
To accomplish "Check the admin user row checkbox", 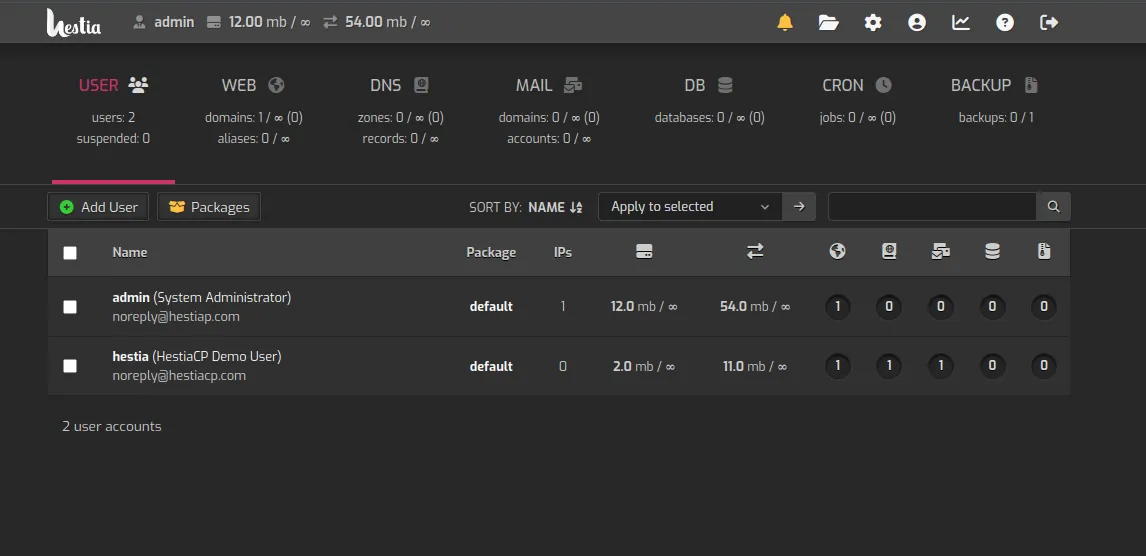I will pyautogui.click(x=70, y=307).
